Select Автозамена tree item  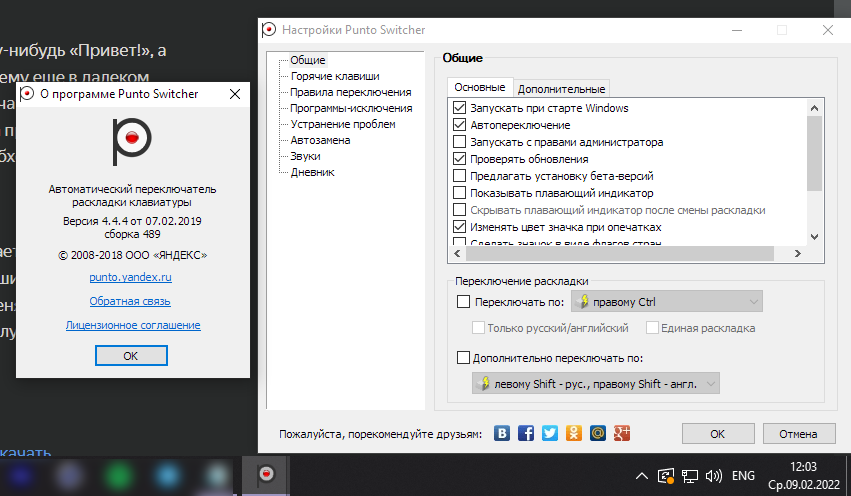(x=320, y=140)
